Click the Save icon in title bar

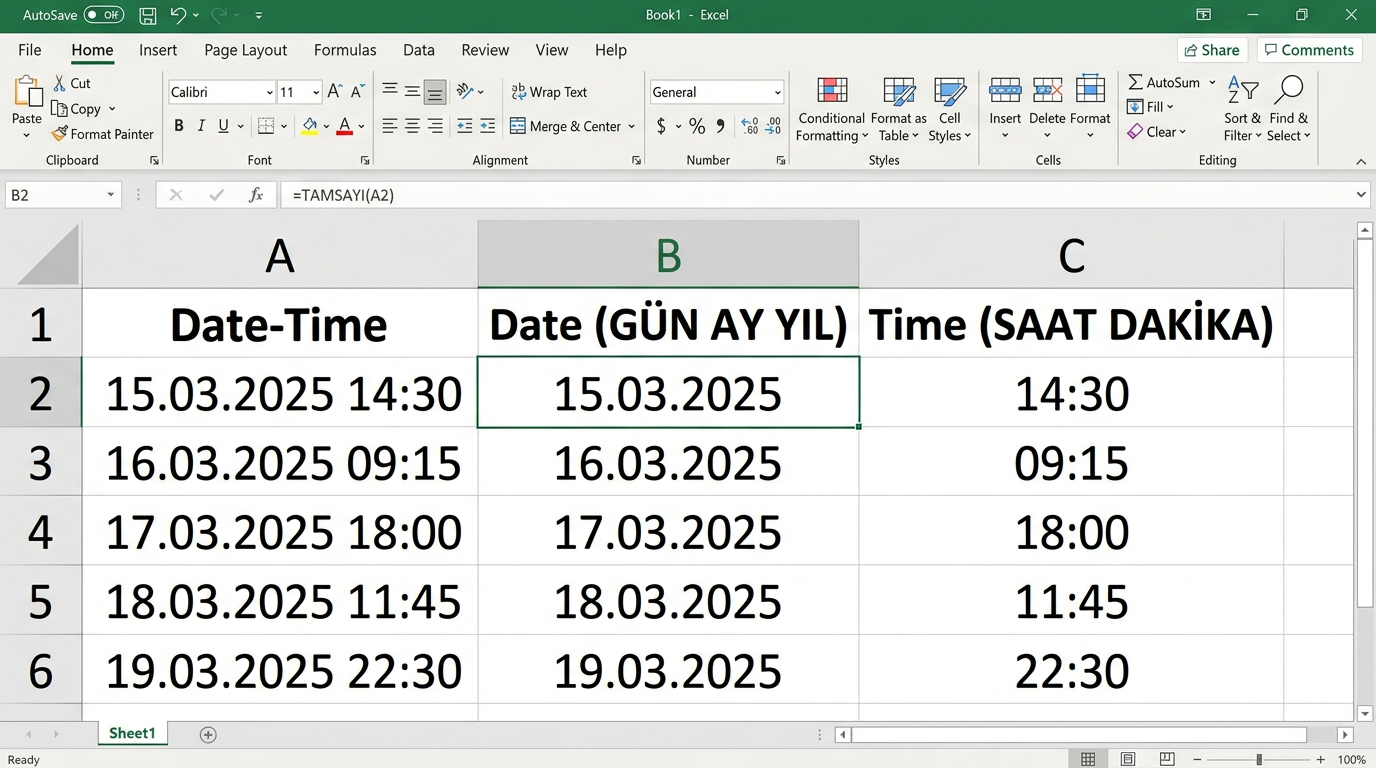[147, 15]
